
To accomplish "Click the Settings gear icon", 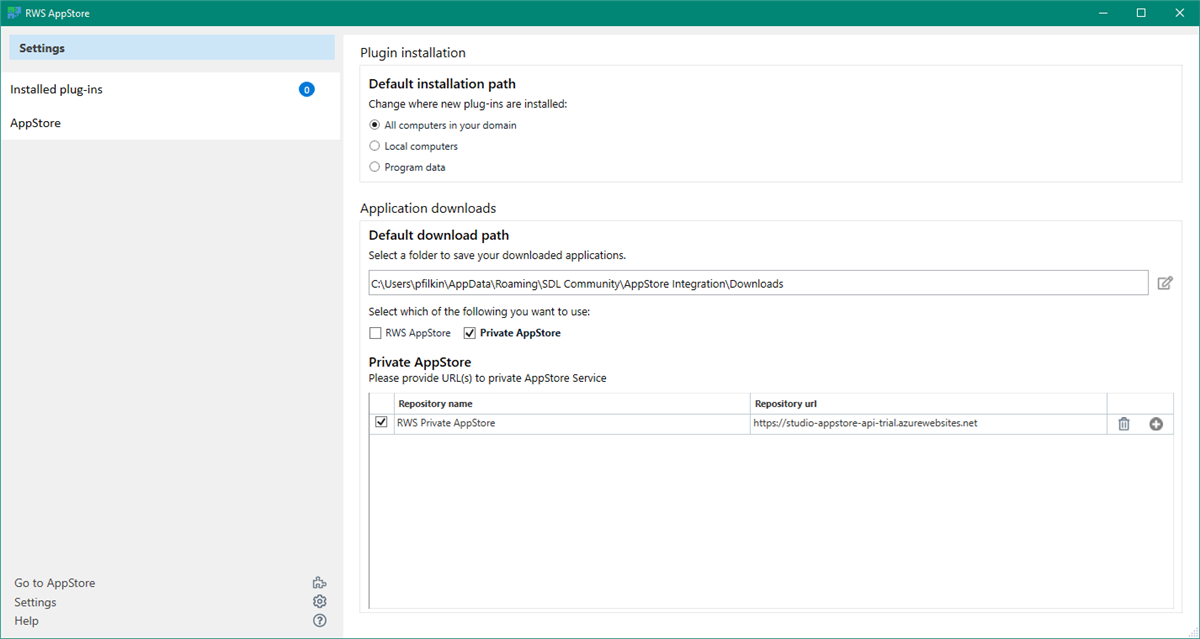I will (x=319, y=602).
